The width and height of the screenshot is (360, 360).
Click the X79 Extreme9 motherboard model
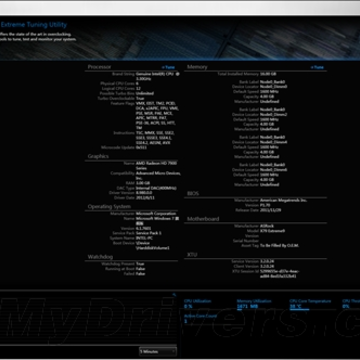(x=272, y=231)
